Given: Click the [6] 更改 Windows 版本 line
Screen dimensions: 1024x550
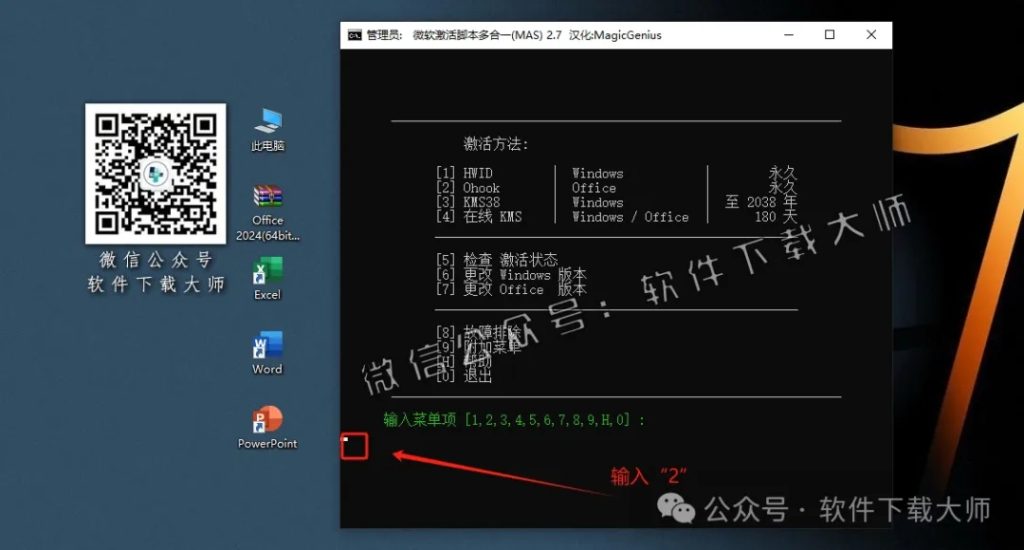Looking at the screenshot, I should [x=511, y=274].
